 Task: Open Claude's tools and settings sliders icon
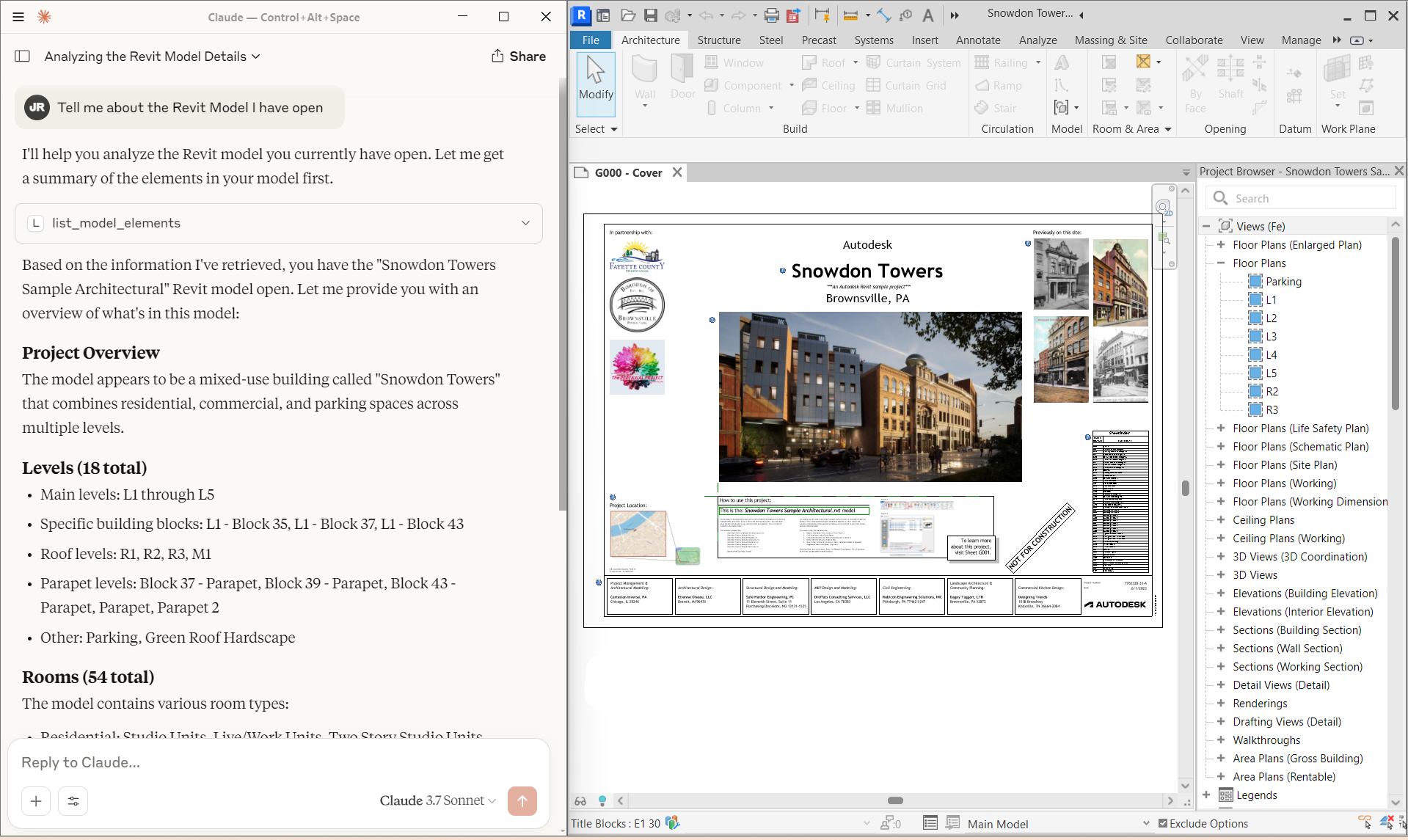(73, 801)
